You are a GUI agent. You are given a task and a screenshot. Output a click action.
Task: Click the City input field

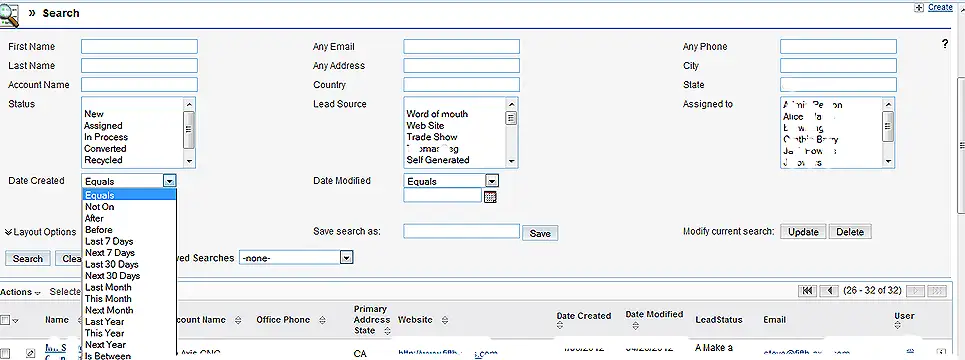(x=838, y=66)
